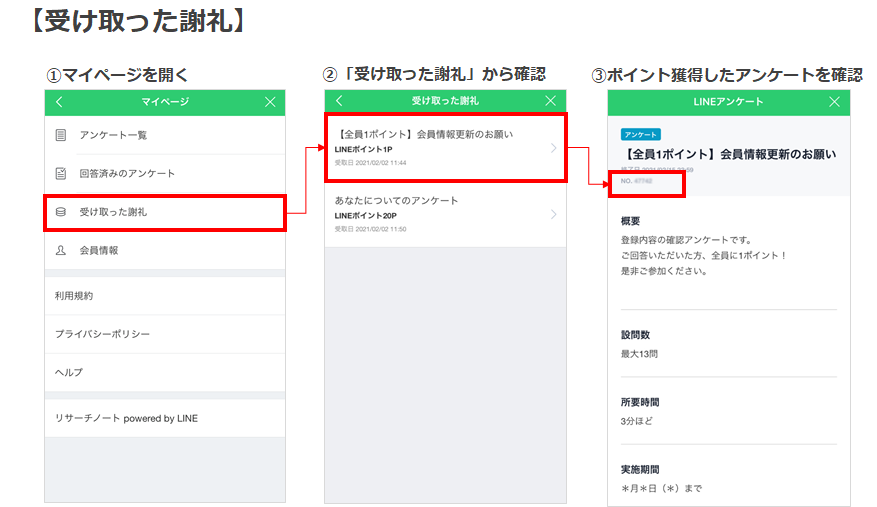Open ヘルプ link
Viewport: 877px width, 507px height.
(x=165, y=372)
